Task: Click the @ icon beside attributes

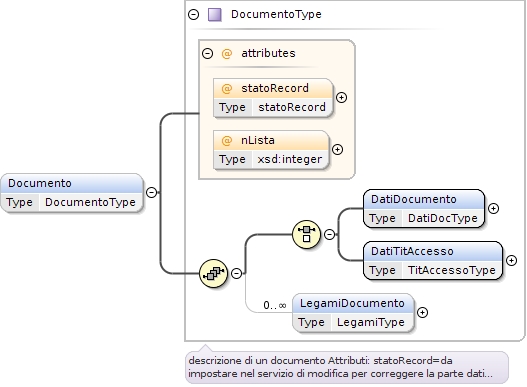Action: pos(227,53)
